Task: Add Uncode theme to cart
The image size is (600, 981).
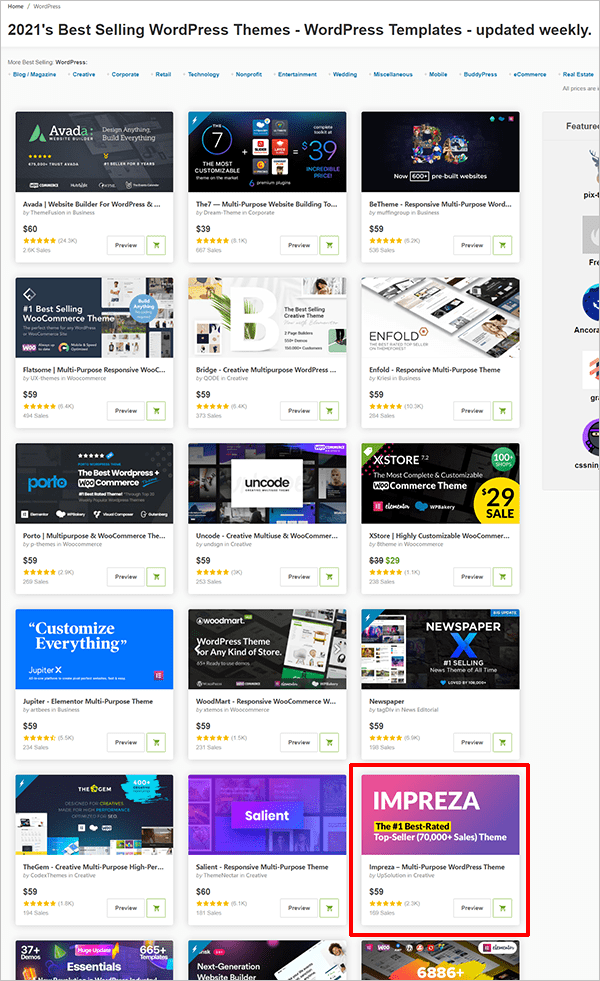Action: (x=329, y=577)
